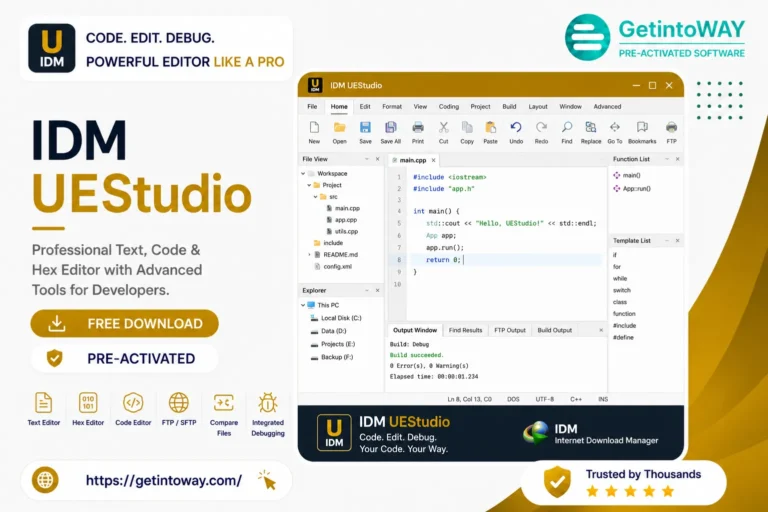Close the Output Window pane

coord(601,330)
